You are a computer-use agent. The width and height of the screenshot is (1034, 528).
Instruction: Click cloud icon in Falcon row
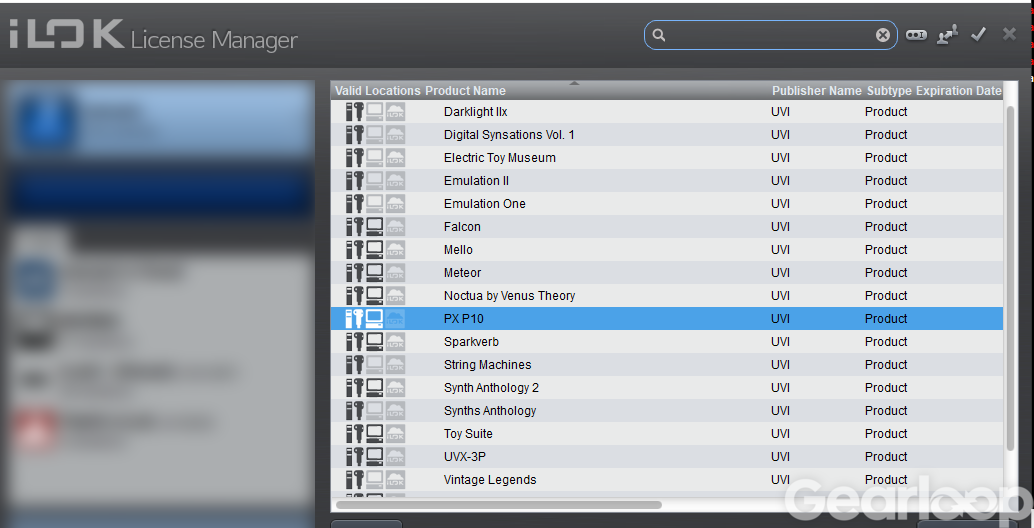[x=395, y=227]
